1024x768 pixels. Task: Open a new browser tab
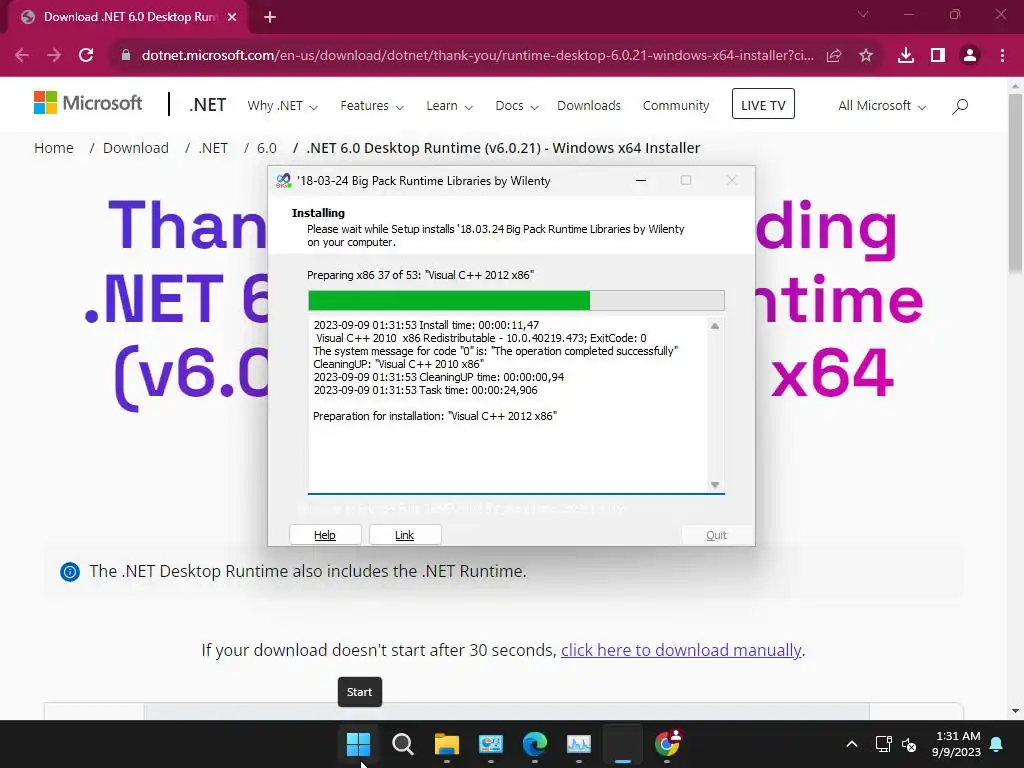click(270, 17)
